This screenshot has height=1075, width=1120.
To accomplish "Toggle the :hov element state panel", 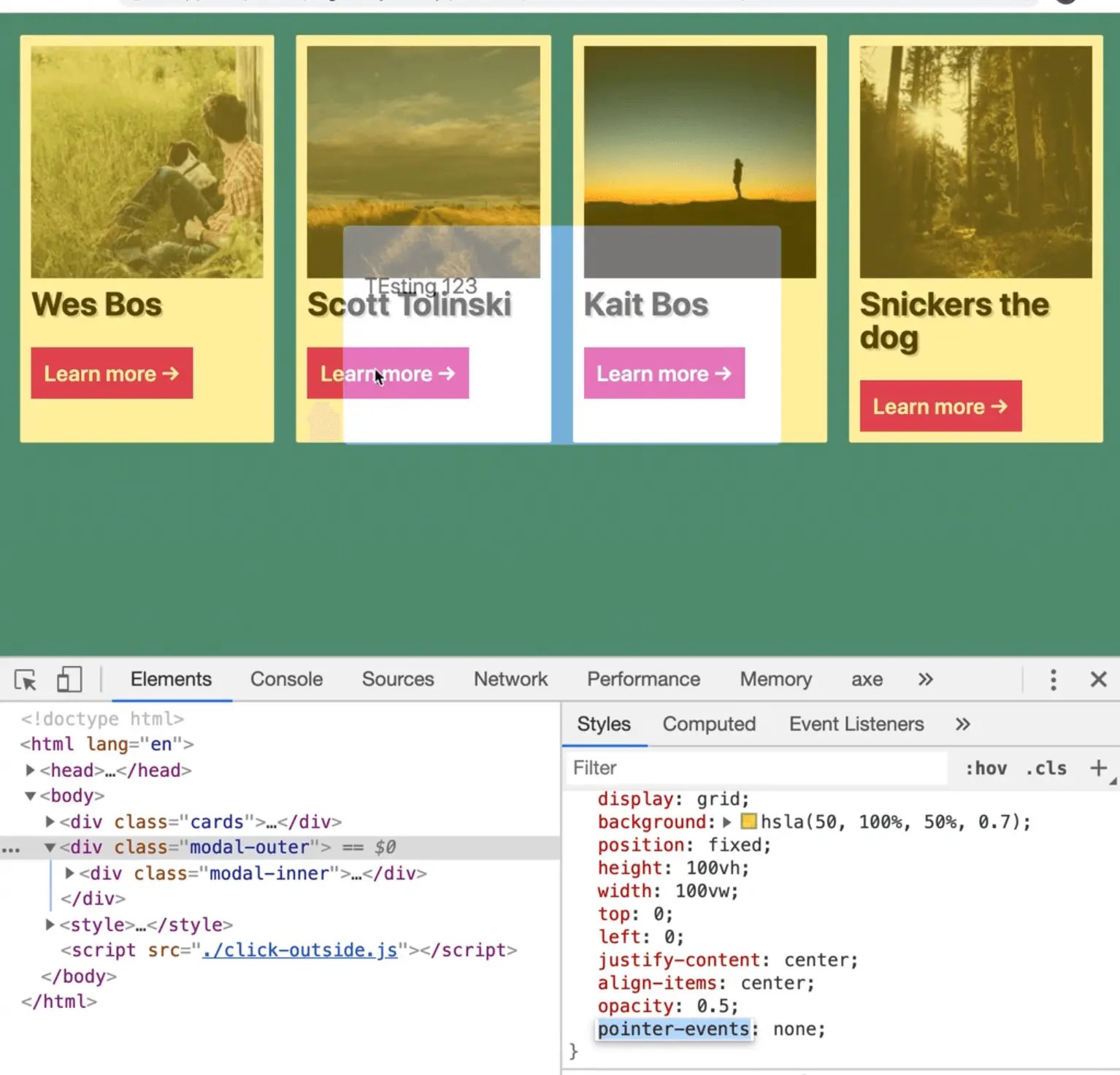I will (986, 768).
